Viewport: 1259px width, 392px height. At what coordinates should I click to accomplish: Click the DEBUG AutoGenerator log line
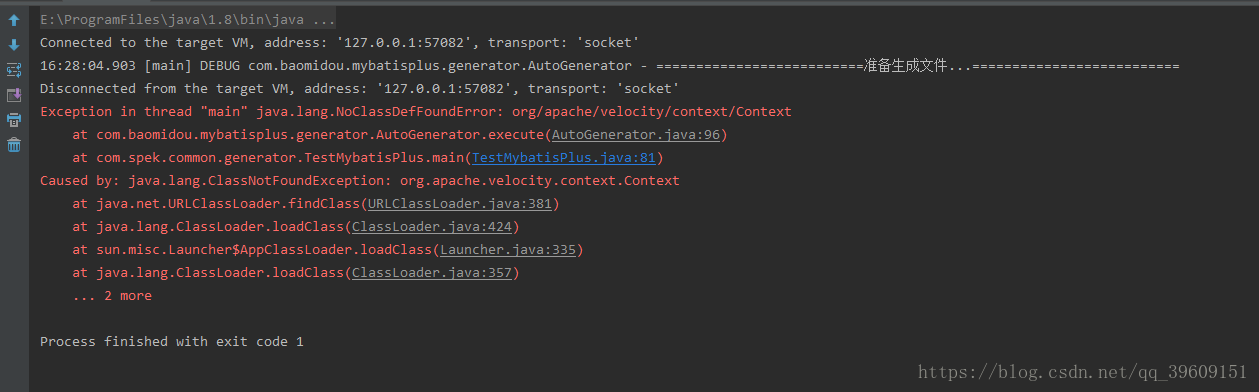click(x=610, y=66)
